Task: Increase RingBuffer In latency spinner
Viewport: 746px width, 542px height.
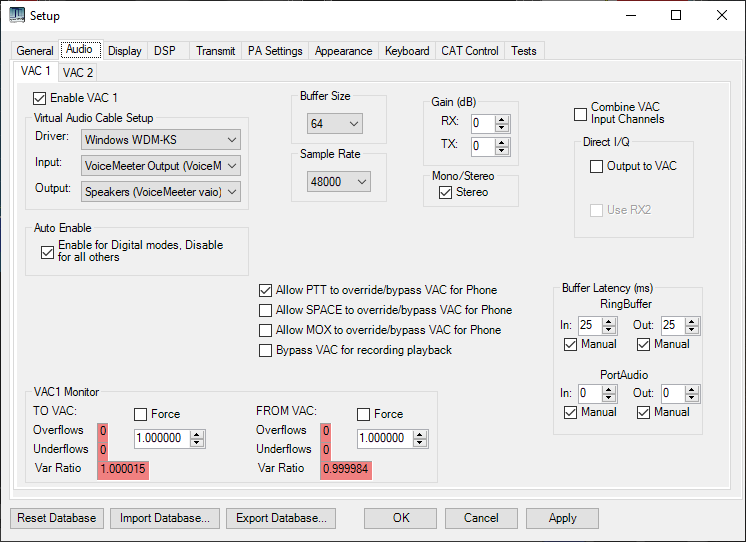Action: pos(609,322)
